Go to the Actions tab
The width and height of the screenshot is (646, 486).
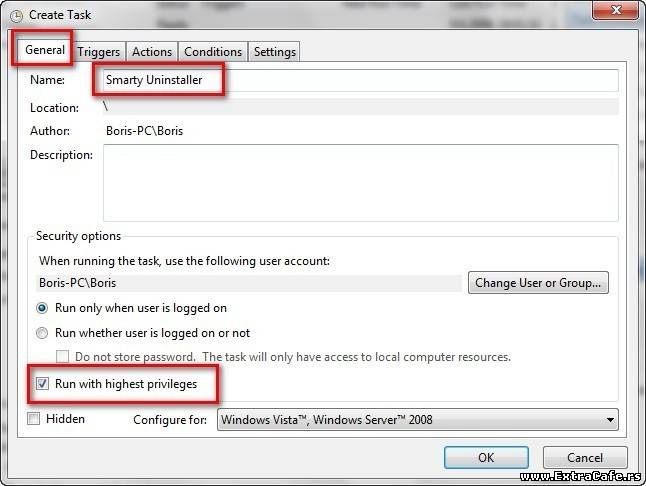(152, 52)
